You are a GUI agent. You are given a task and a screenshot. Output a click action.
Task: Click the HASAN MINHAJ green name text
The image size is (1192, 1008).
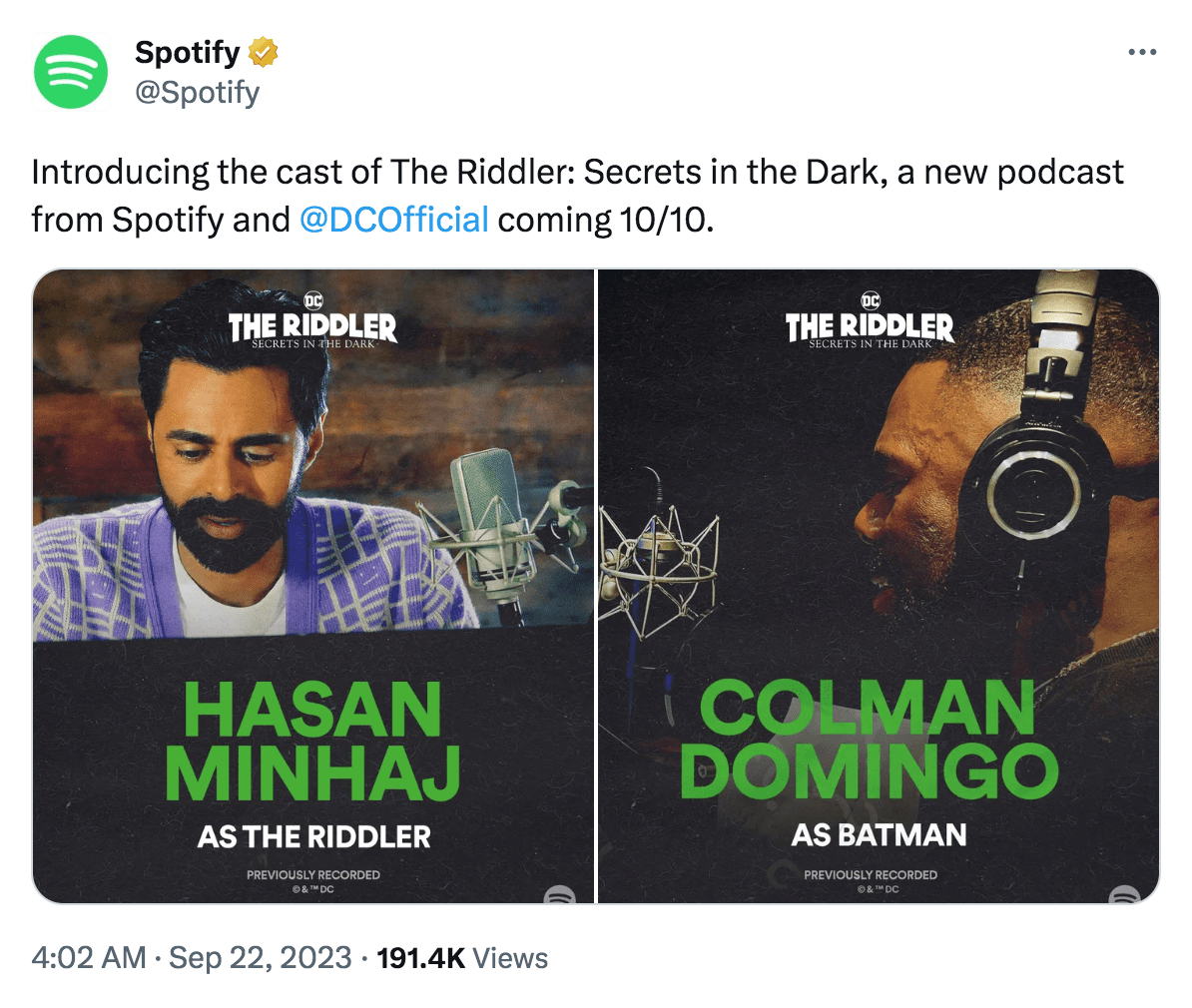[x=312, y=741]
